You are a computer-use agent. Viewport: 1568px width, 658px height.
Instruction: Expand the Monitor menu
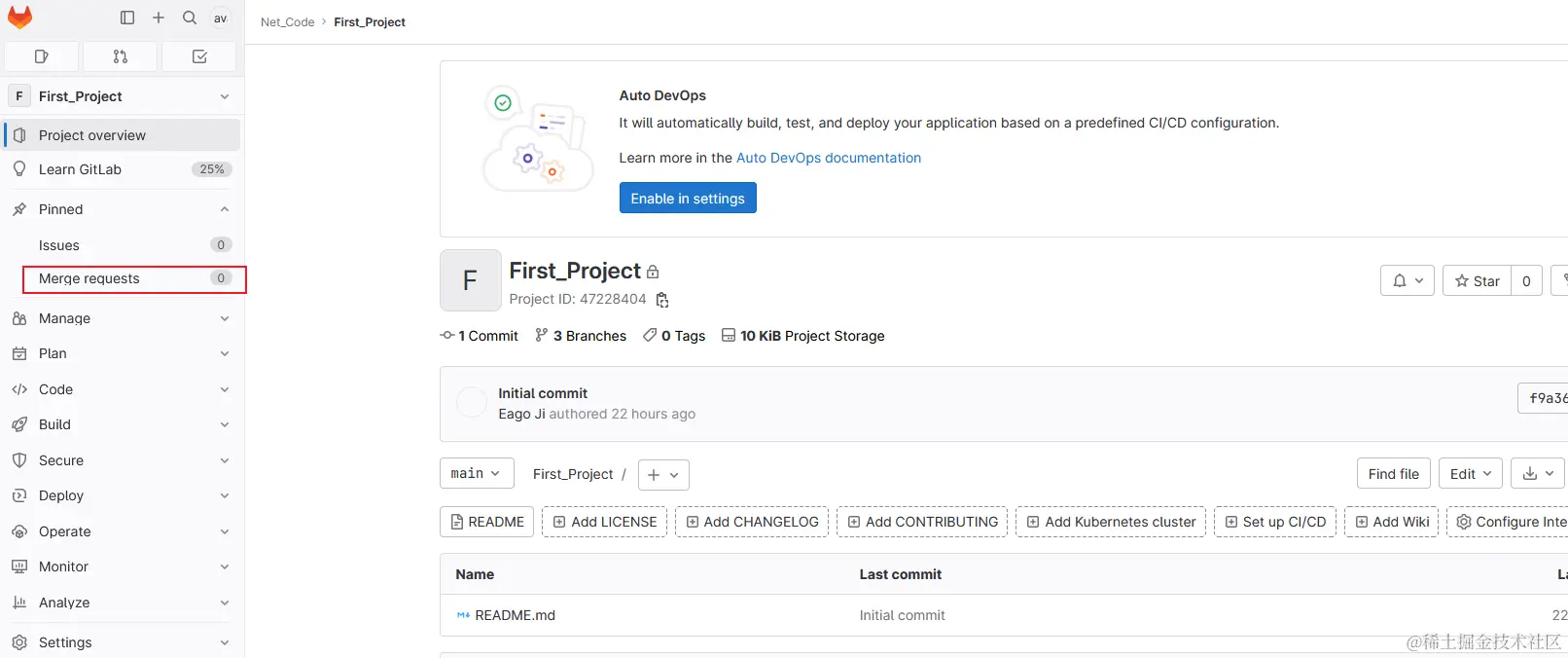click(123, 567)
